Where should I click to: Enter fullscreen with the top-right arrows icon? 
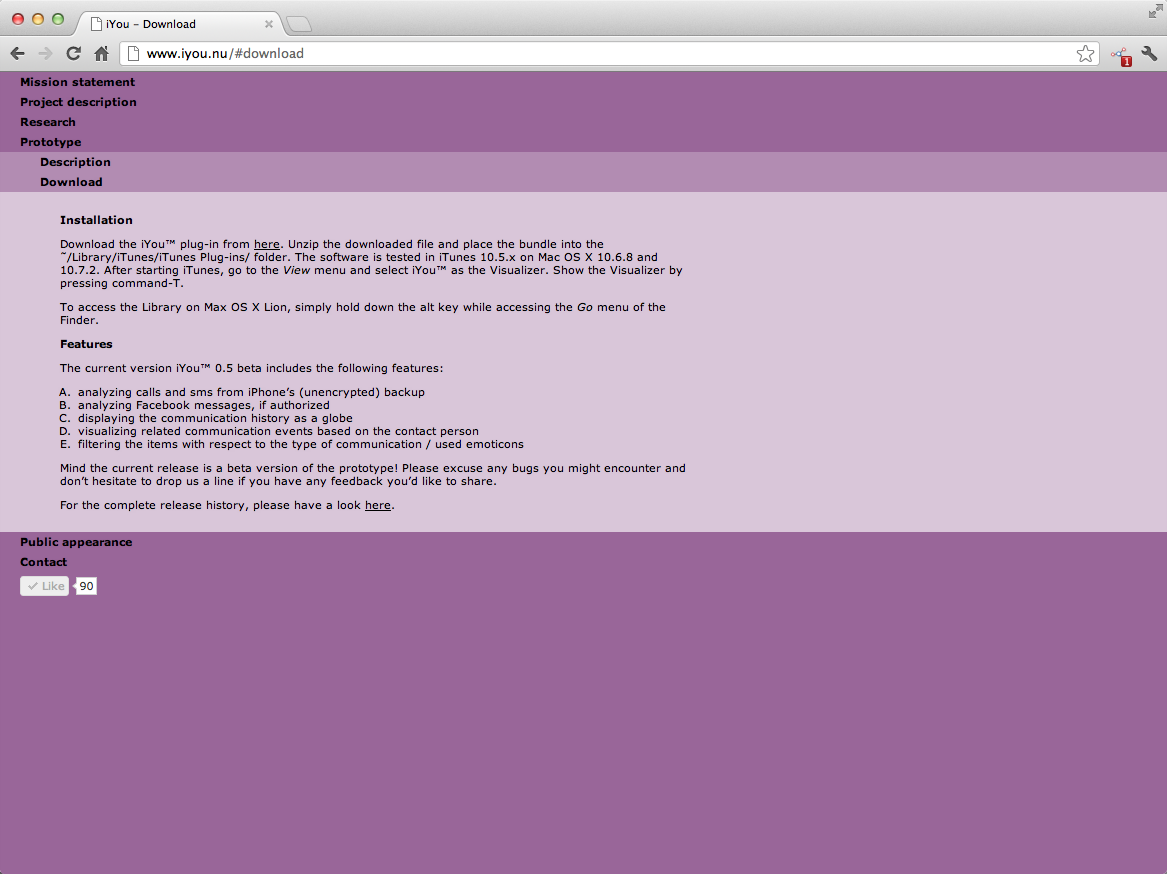coord(1156,12)
